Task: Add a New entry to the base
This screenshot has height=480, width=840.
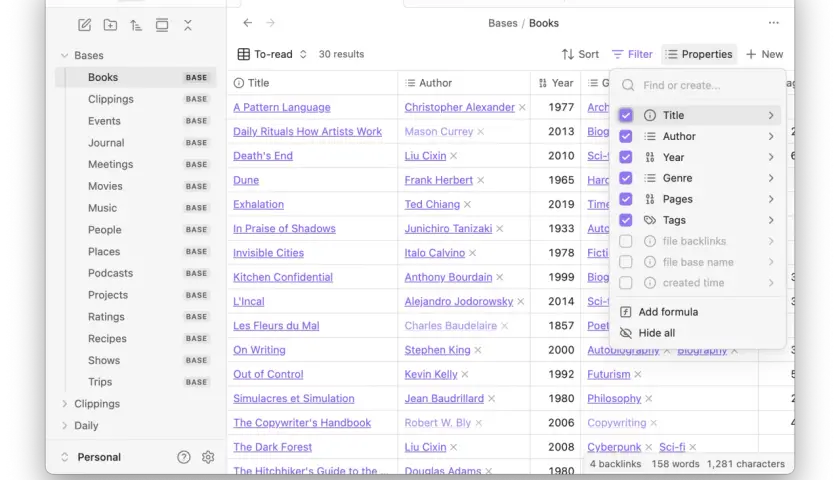Action: [764, 54]
